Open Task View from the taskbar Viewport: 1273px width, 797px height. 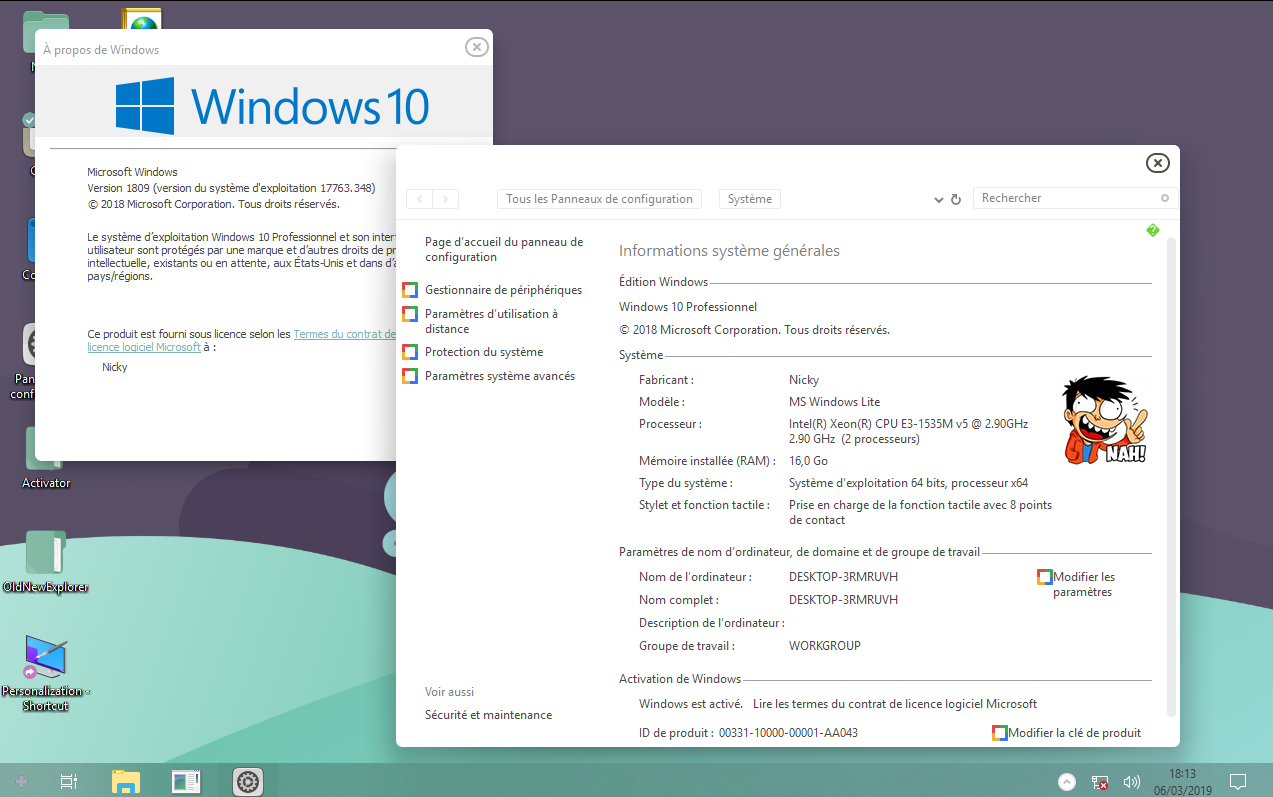point(69,781)
